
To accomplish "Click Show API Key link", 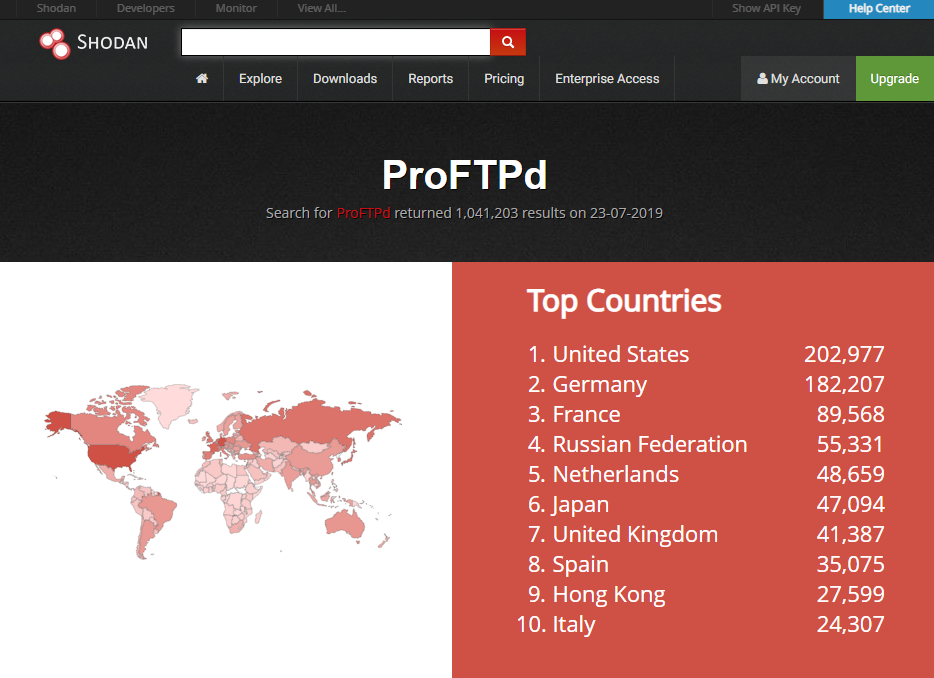I will click(766, 8).
